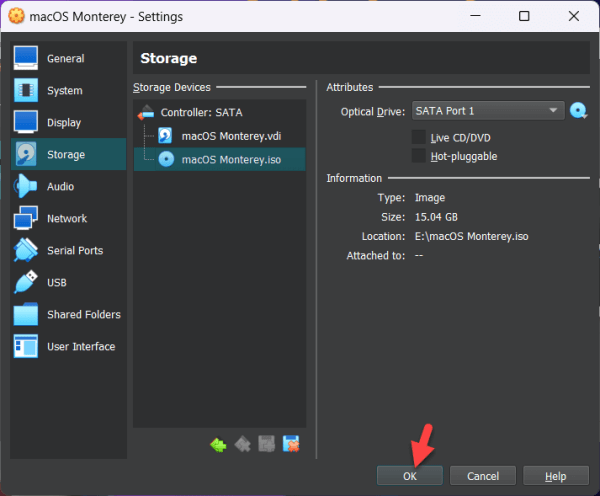Enable the Live CD/DVD checkbox
This screenshot has width=600, height=496.
pos(419,137)
